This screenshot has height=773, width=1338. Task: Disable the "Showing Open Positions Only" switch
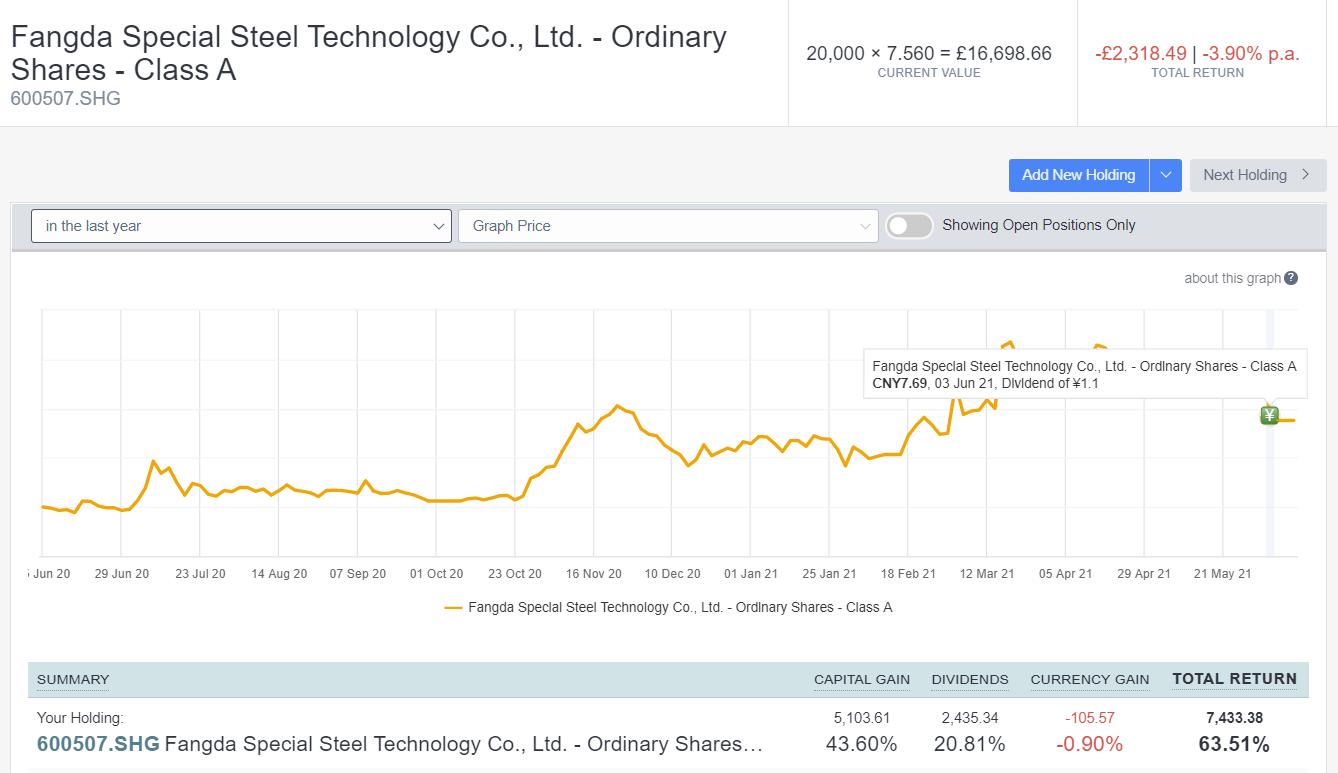(x=909, y=225)
